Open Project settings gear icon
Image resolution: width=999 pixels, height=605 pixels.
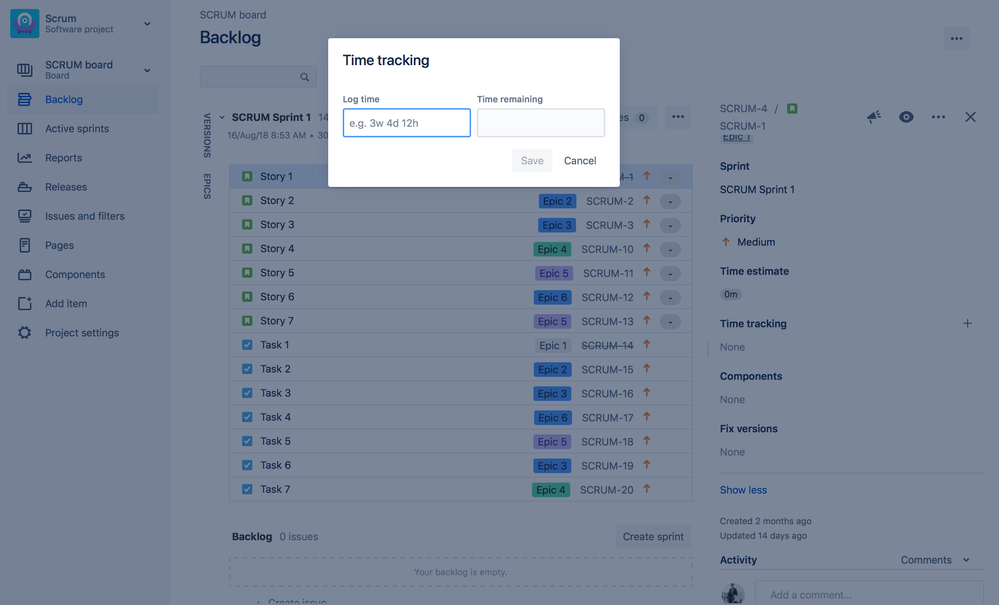coord(25,332)
